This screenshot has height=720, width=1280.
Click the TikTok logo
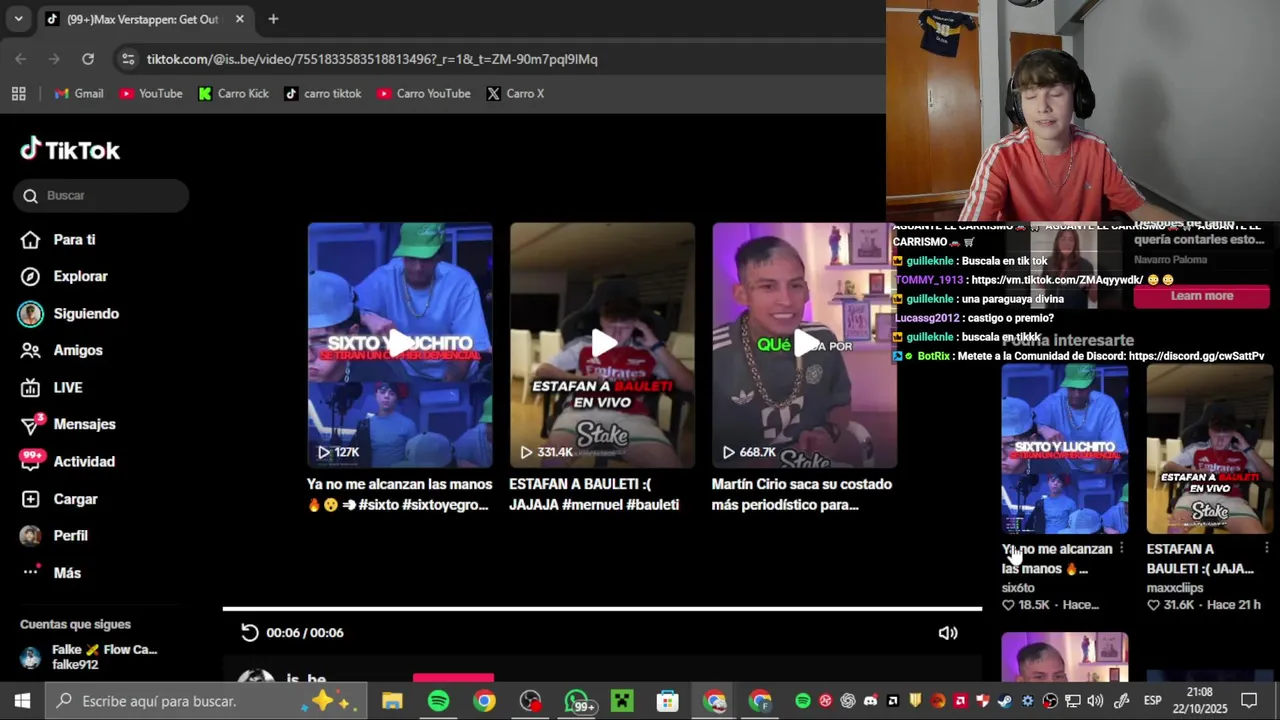[70, 150]
